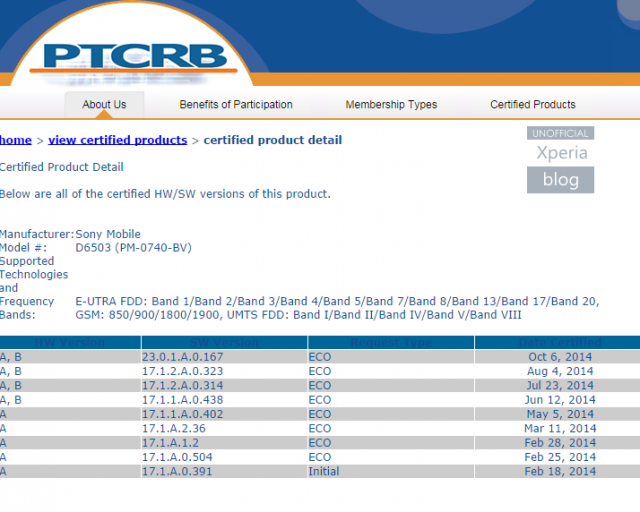This screenshot has width=640, height=512.
Task: Open the About Us tab
Action: click(x=104, y=105)
